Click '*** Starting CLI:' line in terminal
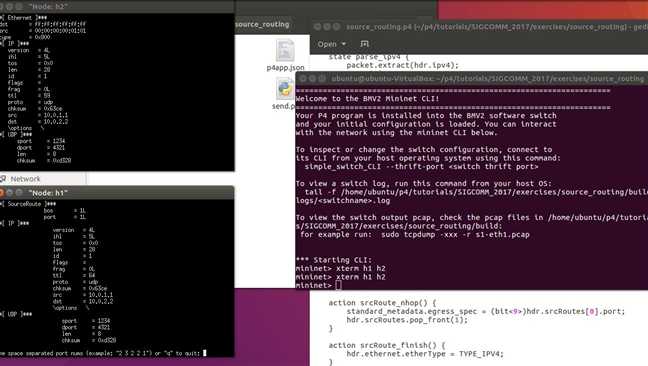 coord(334,260)
